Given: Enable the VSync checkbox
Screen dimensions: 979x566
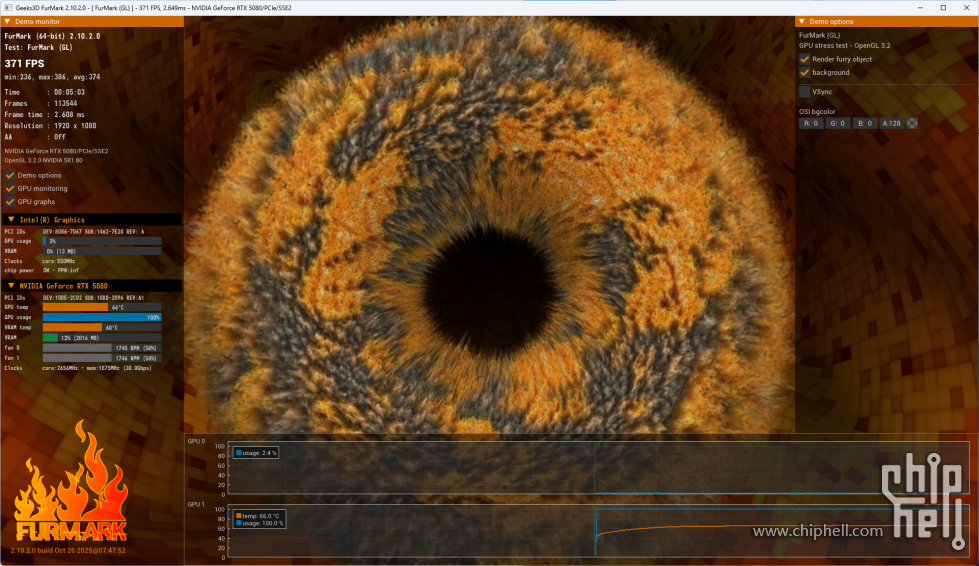Looking at the screenshot, I should pos(805,91).
